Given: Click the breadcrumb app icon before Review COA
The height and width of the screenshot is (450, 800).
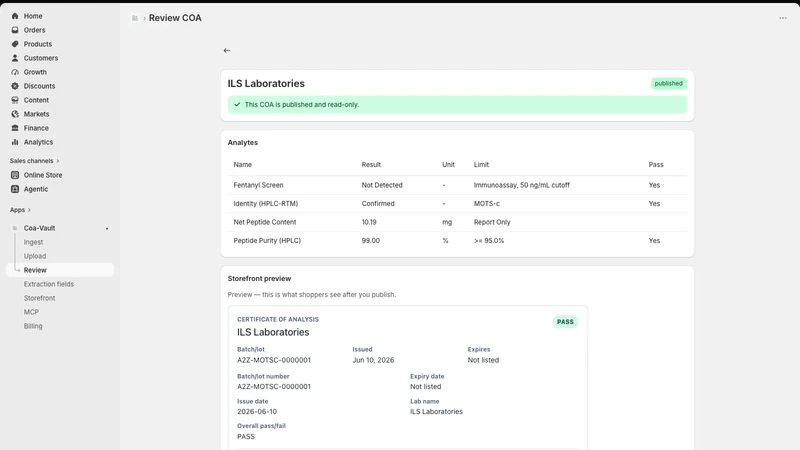Looking at the screenshot, I should click(x=135, y=18).
